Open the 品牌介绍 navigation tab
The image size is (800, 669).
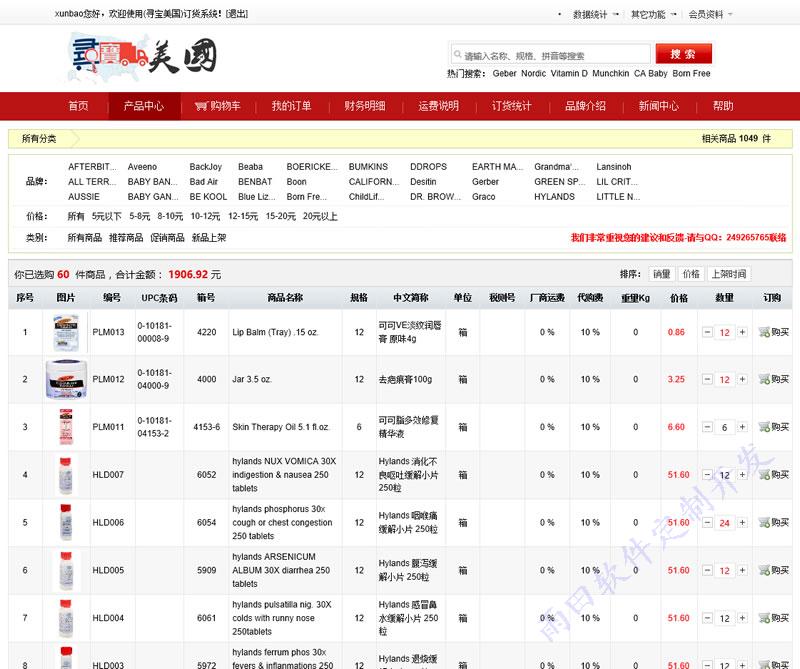[x=585, y=106]
